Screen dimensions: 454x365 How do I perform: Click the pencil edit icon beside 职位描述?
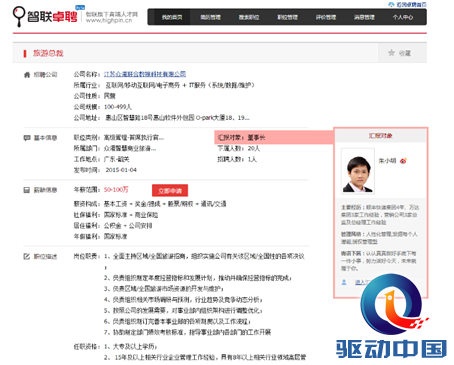click(x=27, y=256)
